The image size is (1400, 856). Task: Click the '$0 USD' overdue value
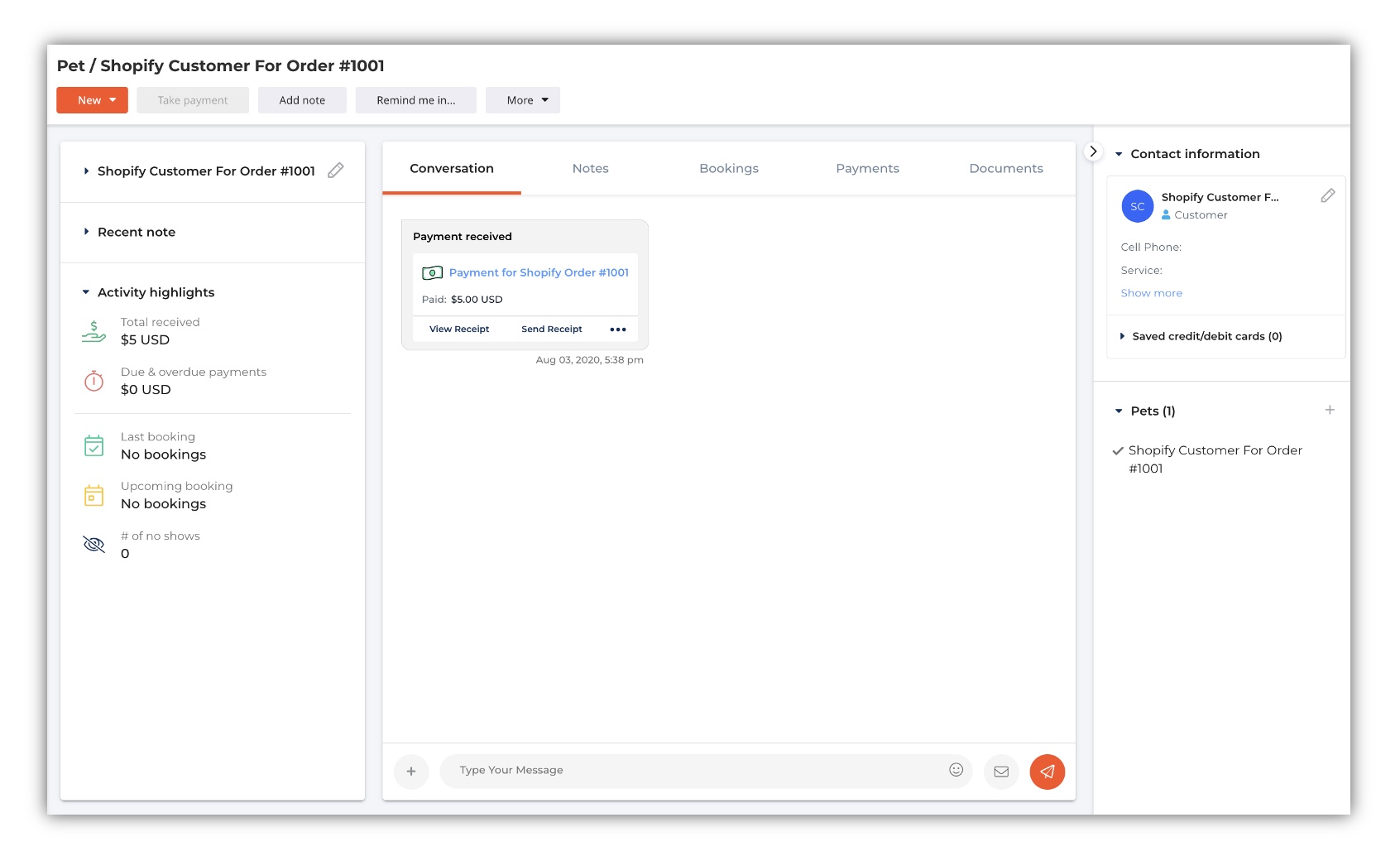[146, 390]
